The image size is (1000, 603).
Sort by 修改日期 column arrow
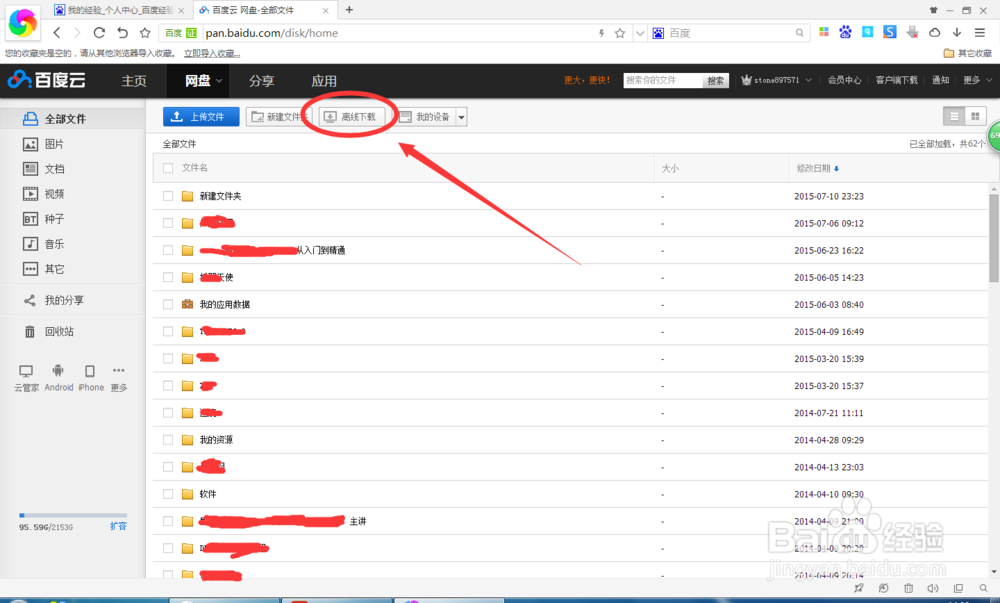click(836, 169)
